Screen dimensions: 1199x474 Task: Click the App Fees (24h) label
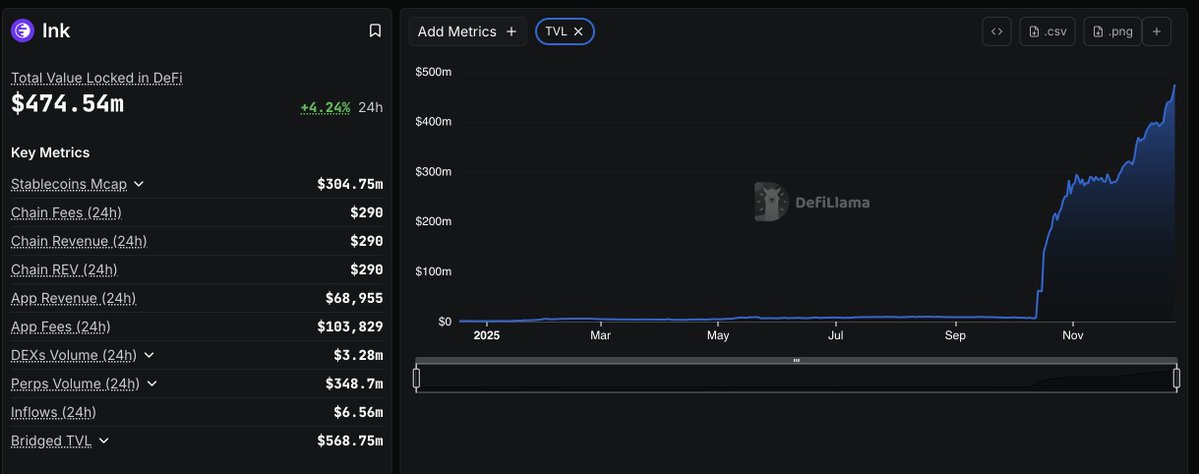point(60,326)
